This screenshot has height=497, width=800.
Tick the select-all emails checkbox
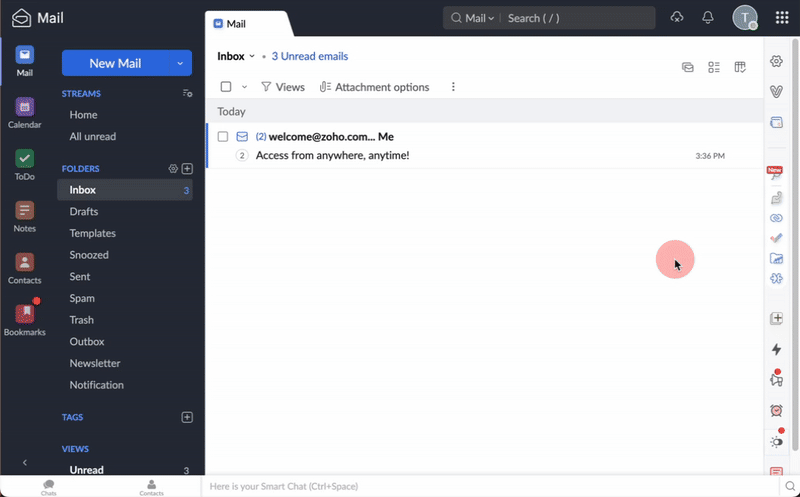click(226, 87)
